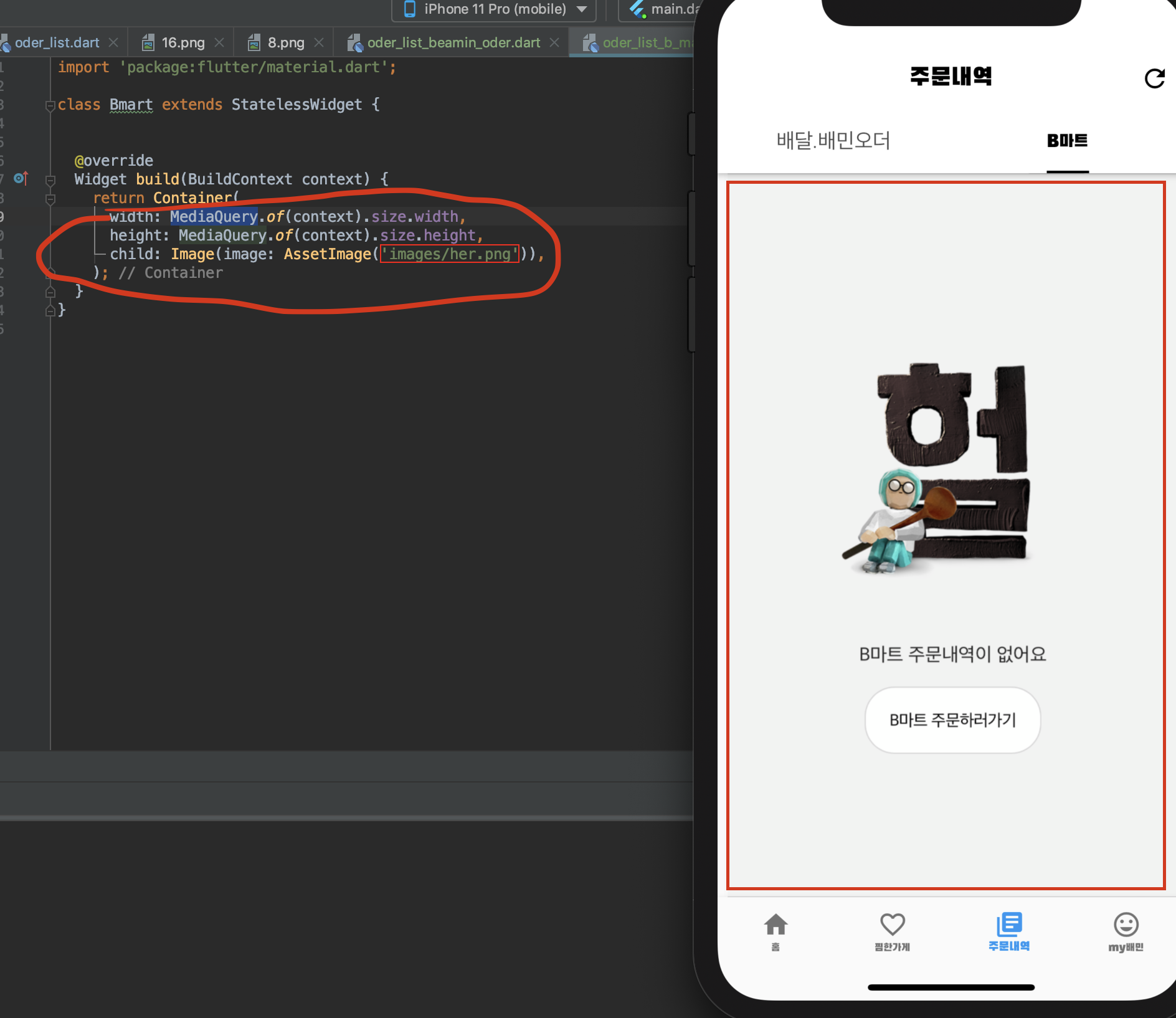Switch to the 16.png editor tab
This screenshot has height=1018, width=1176.
(183, 42)
